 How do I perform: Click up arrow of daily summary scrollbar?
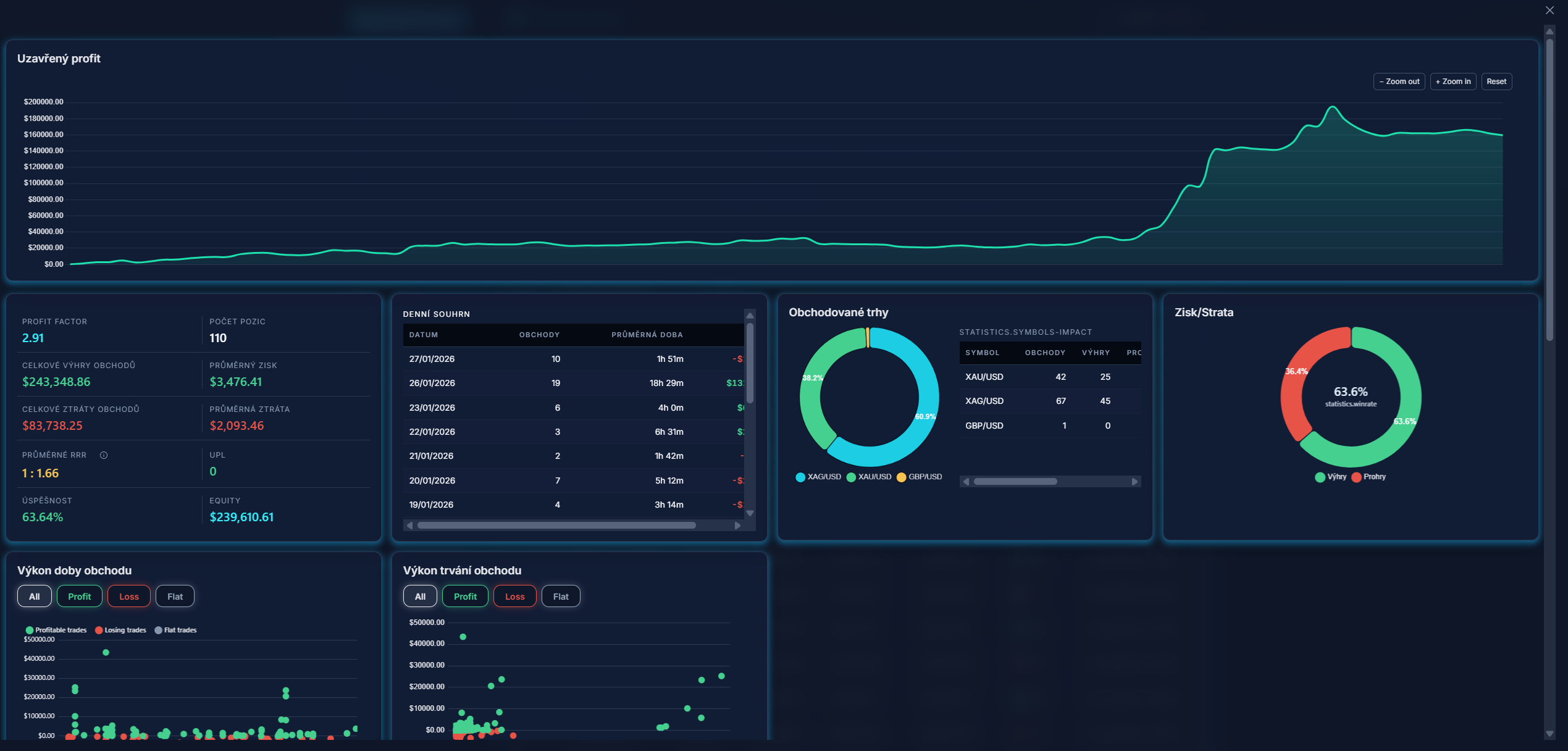click(x=750, y=316)
